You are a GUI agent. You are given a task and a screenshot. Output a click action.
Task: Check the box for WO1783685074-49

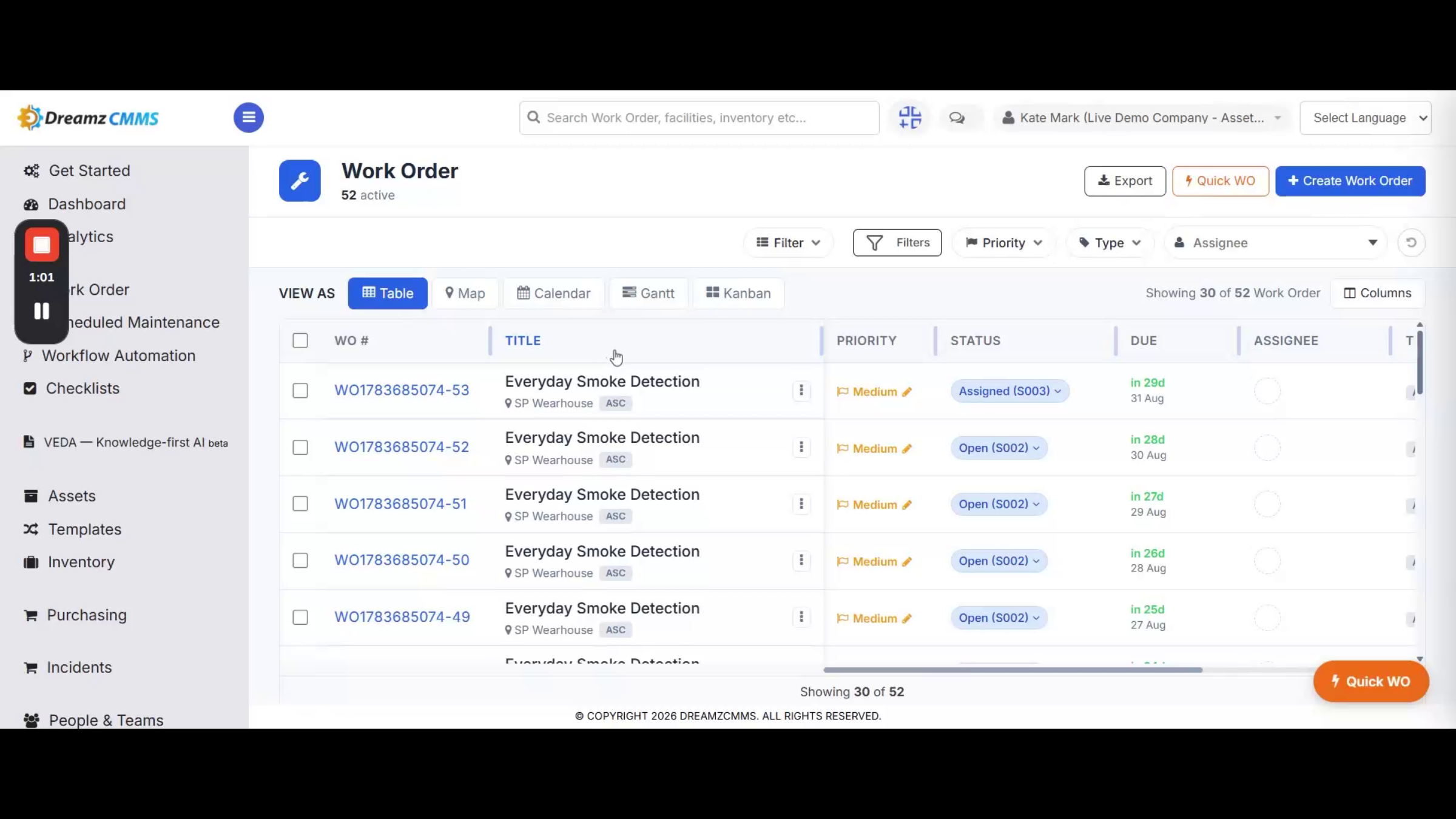300,618
